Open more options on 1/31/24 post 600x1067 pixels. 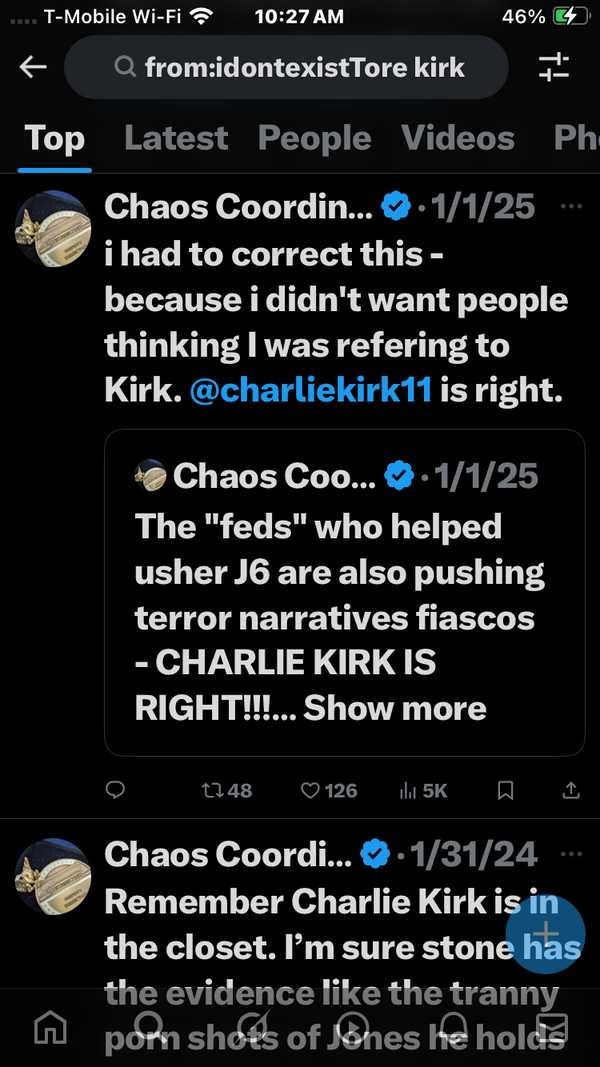click(x=572, y=854)
